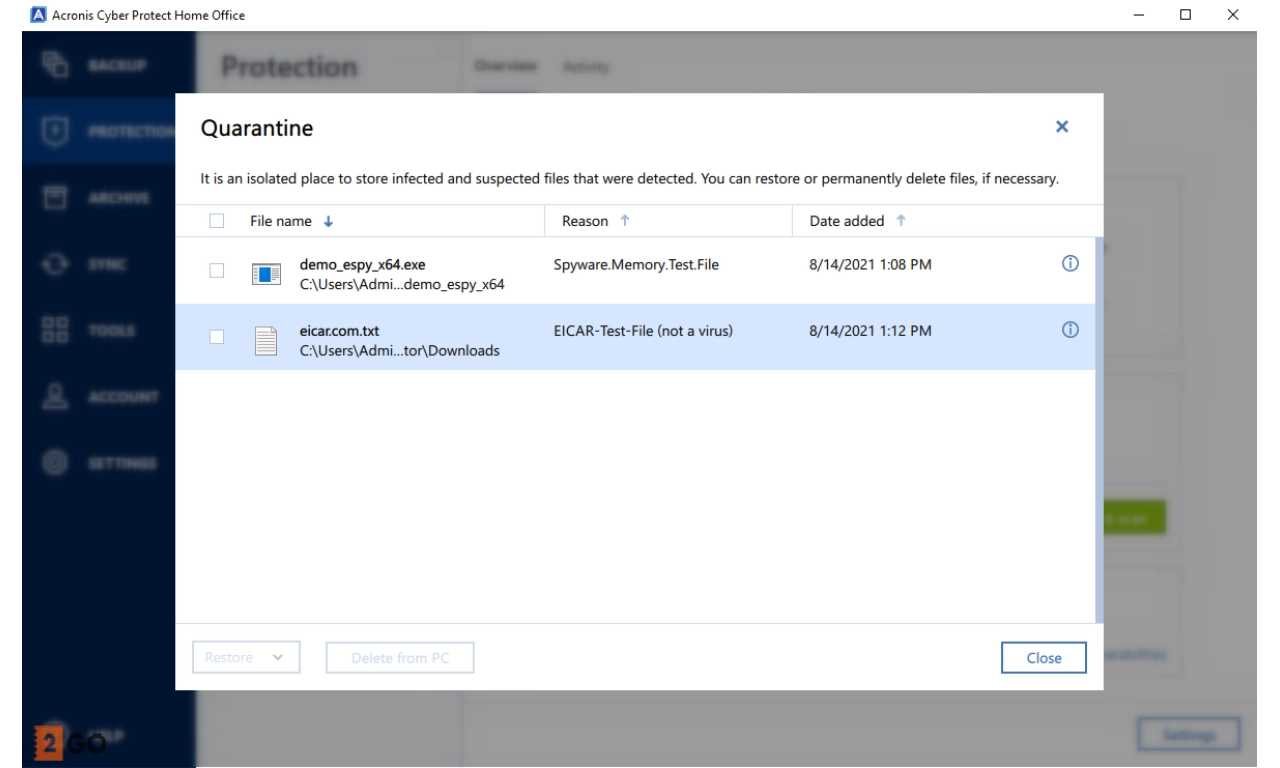Click the green scan button behind dialog

coord(1135,517)
